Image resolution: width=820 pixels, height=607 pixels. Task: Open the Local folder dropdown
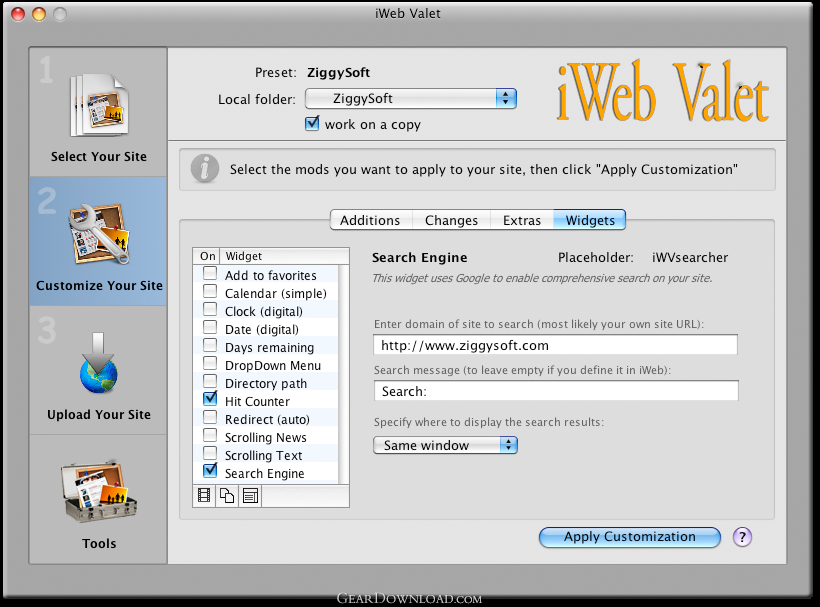pos(411,98)
